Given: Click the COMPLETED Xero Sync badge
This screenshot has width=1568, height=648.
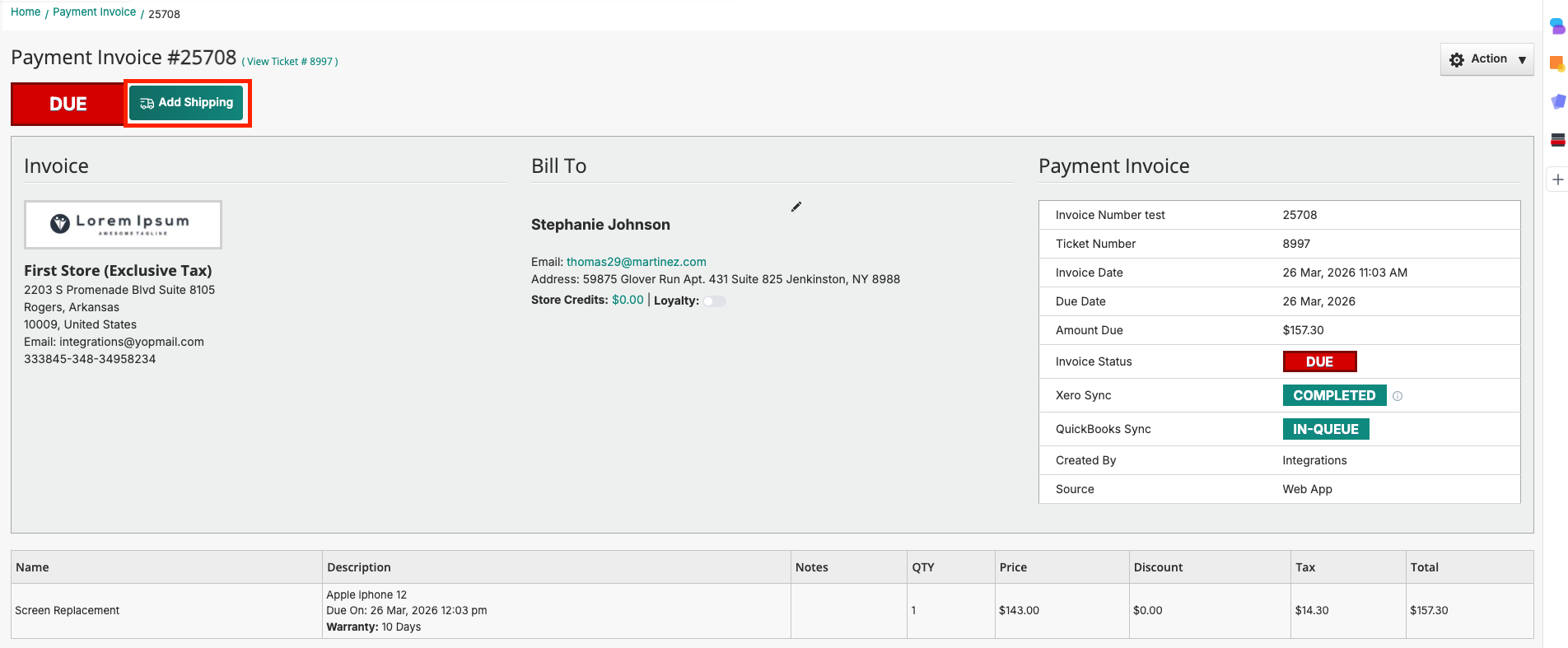Looking at the screenshot, I should (1333, 395).
